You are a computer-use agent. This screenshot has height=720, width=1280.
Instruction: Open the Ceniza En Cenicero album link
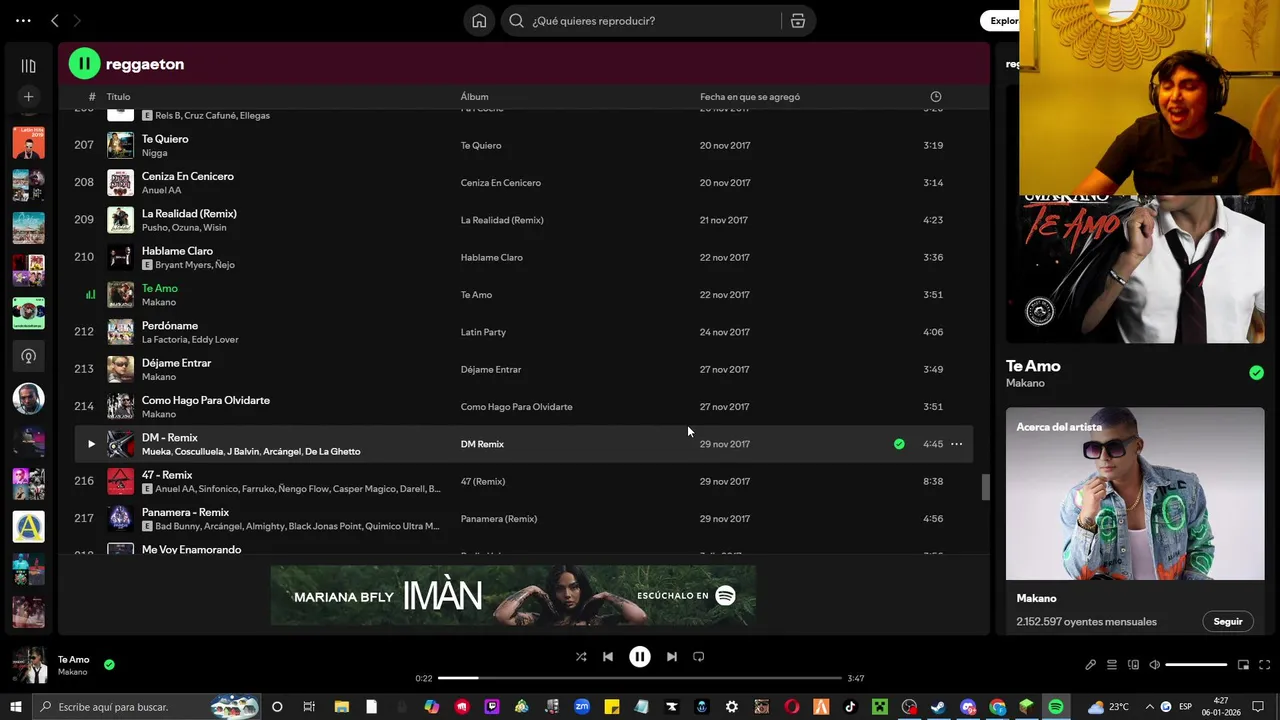click(x=500, y=183)
